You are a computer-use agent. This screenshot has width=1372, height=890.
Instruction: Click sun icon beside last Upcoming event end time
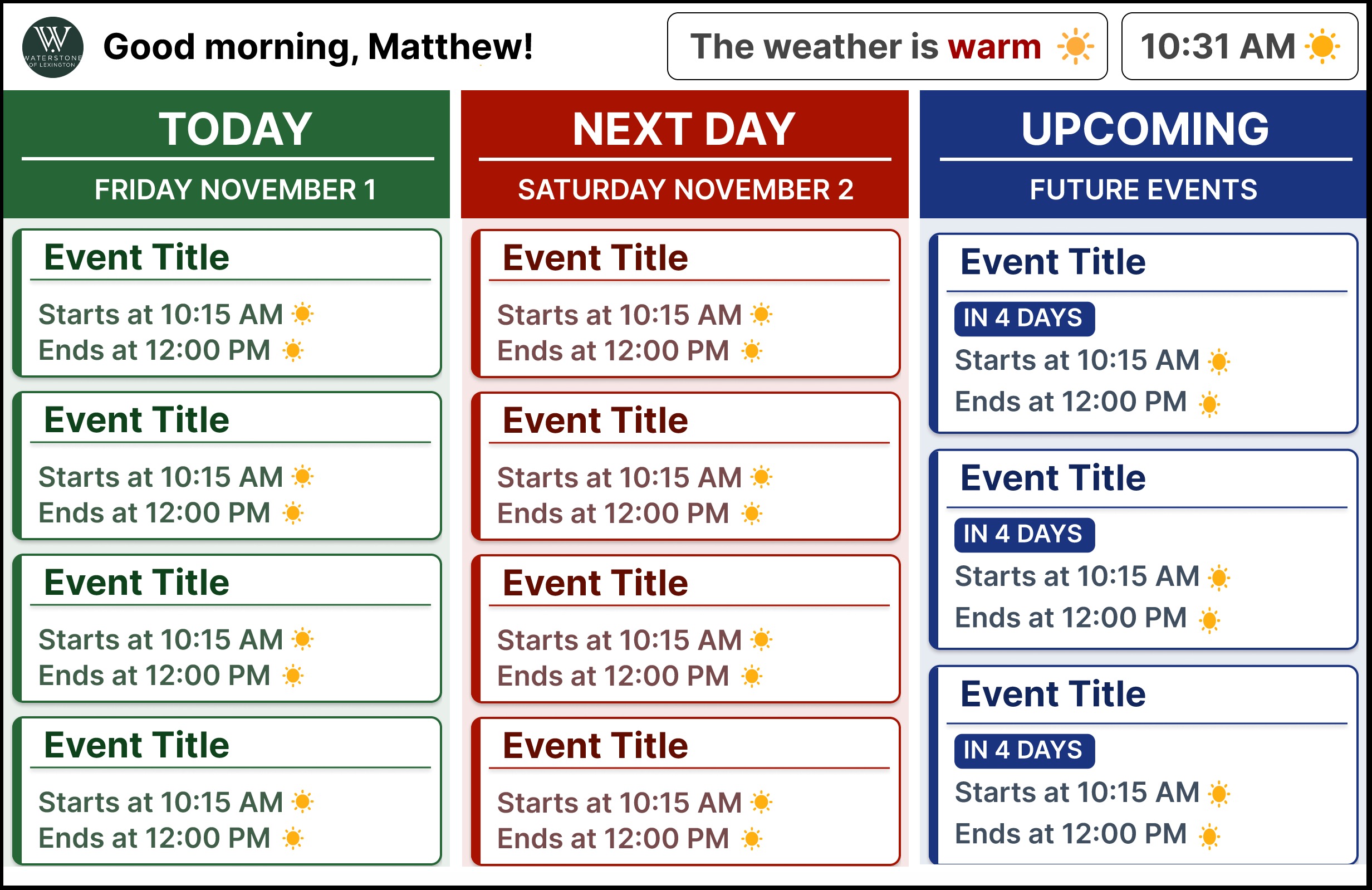(x=1209, y=836)
